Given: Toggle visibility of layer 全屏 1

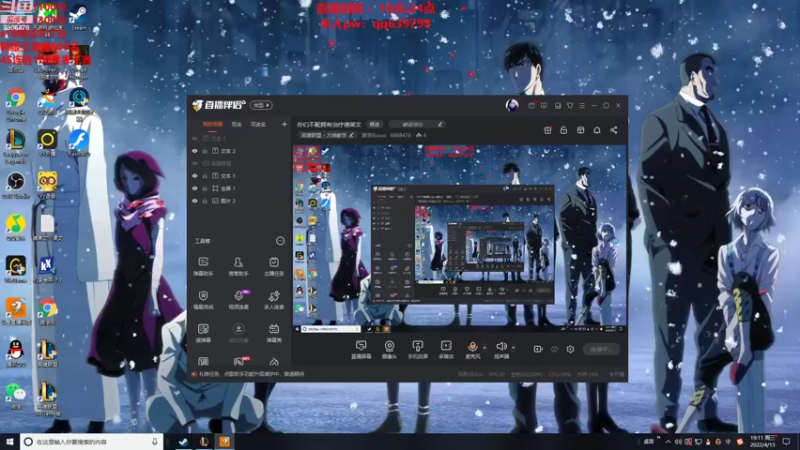Looking at the screenshot, I should (194, 188).
